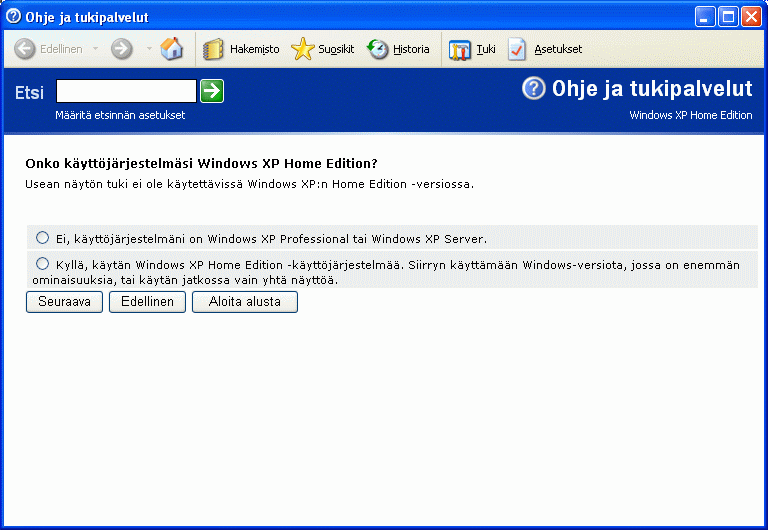This screenshot has width=768, height=530.
Task: Select the 'Ei, käyttöjärjestelmäni on Windows XP Professional' option
Action: tap(43, 238)
